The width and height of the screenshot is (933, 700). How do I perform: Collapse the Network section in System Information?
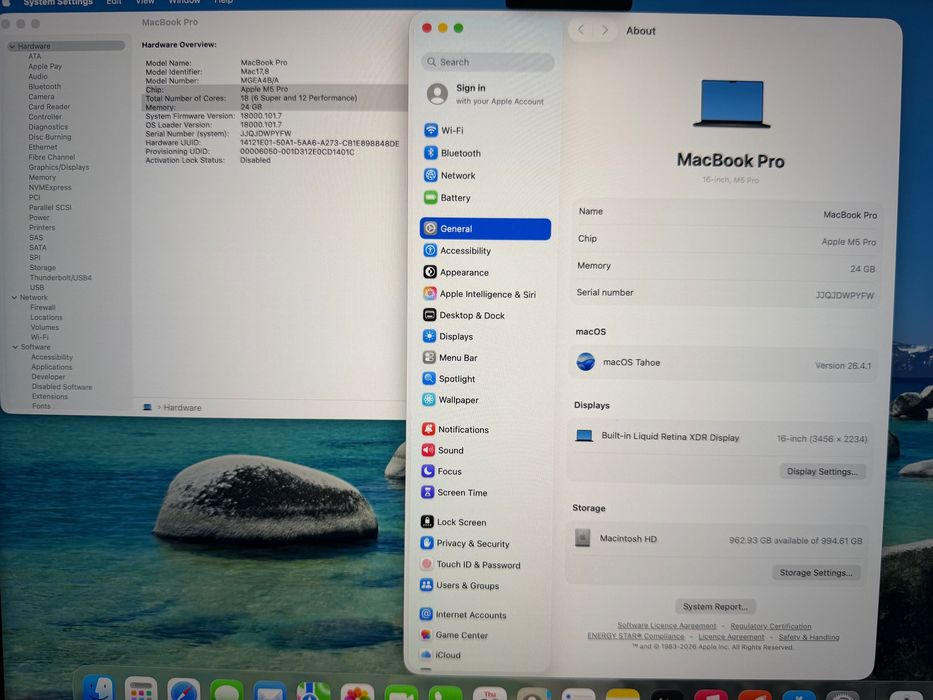14,297
